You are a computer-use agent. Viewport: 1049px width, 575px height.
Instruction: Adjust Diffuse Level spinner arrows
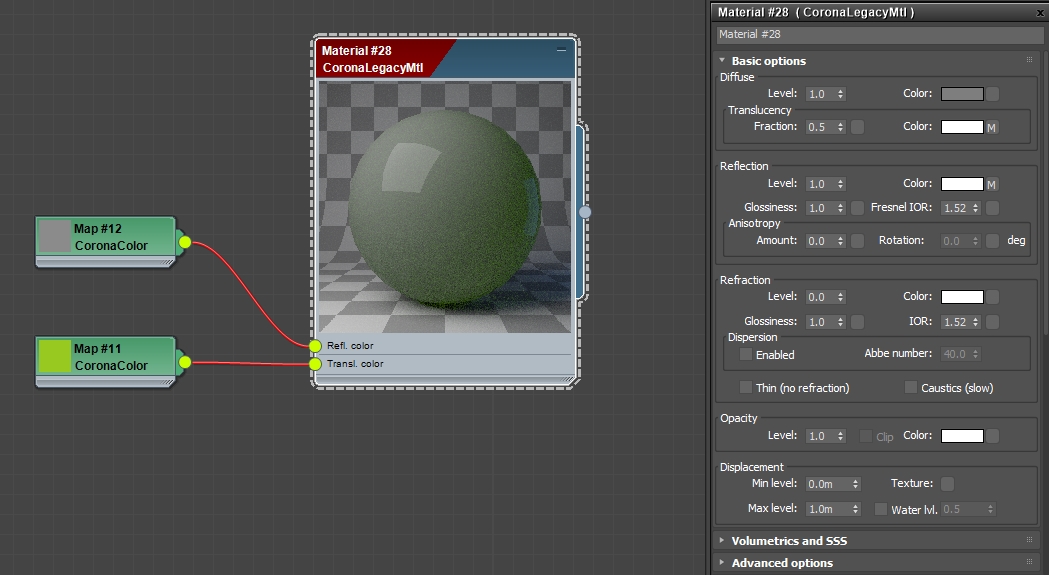(x=841, y=94)
